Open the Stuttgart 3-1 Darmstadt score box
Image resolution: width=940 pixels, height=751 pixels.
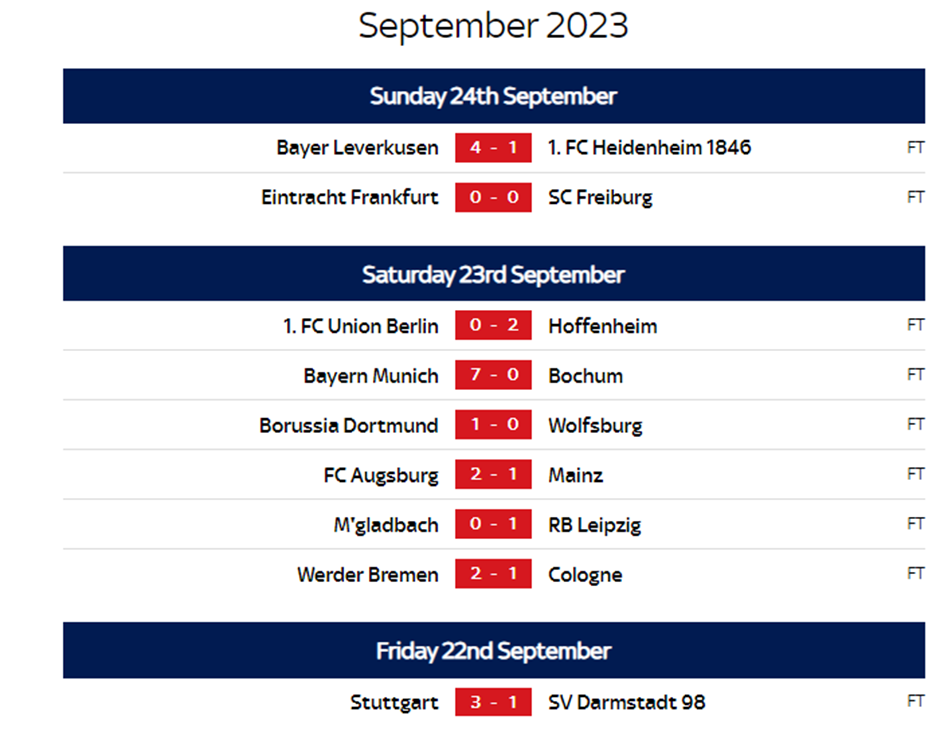click(x=493, y=701)
